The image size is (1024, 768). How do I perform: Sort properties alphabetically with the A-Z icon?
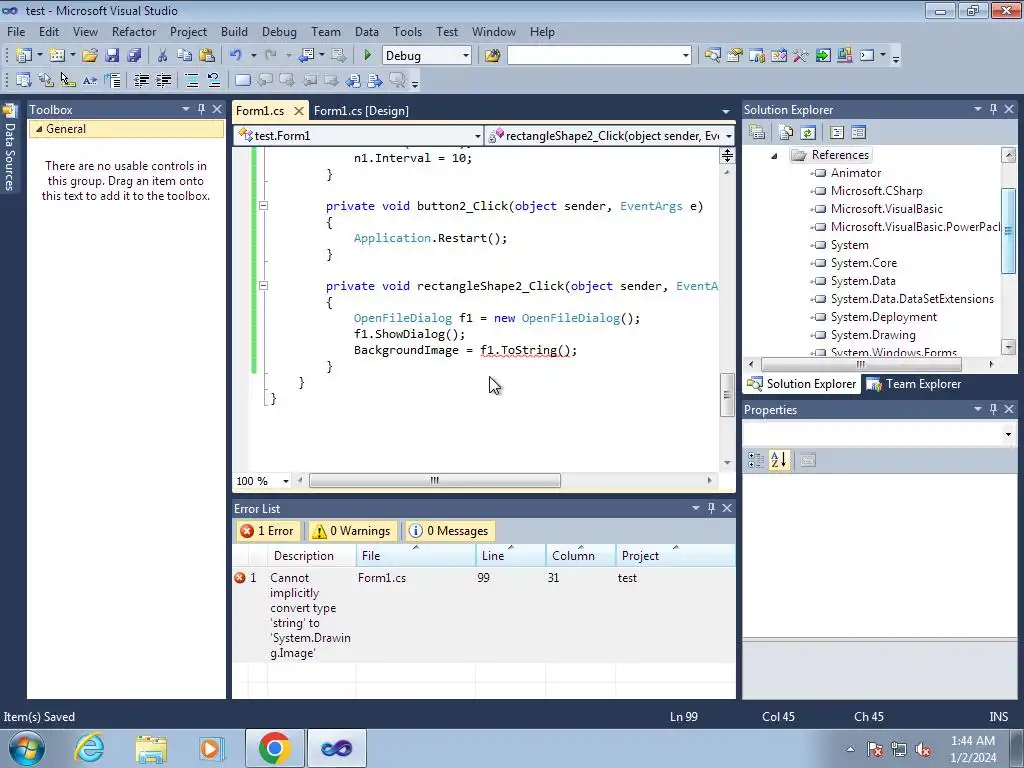pos(778,460)
